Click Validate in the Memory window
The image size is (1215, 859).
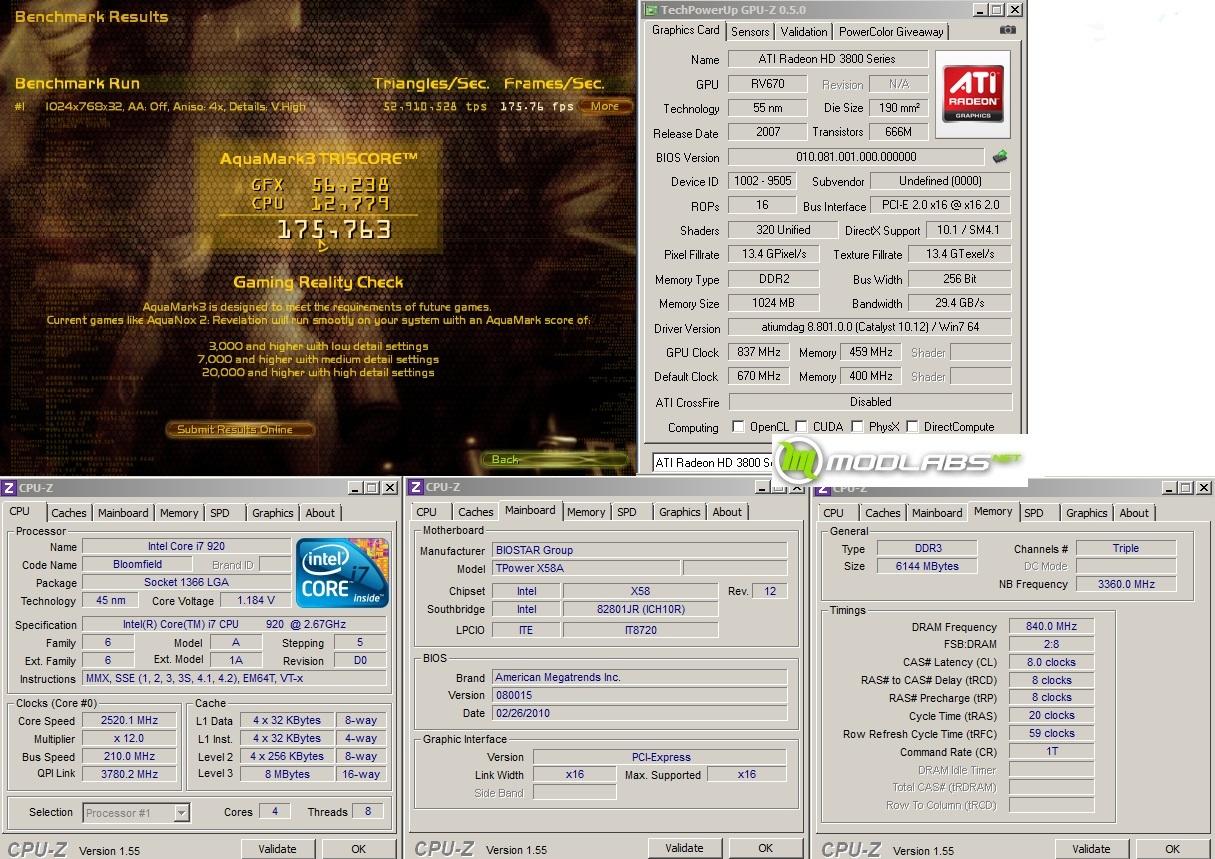click(x=1091, y=849)
